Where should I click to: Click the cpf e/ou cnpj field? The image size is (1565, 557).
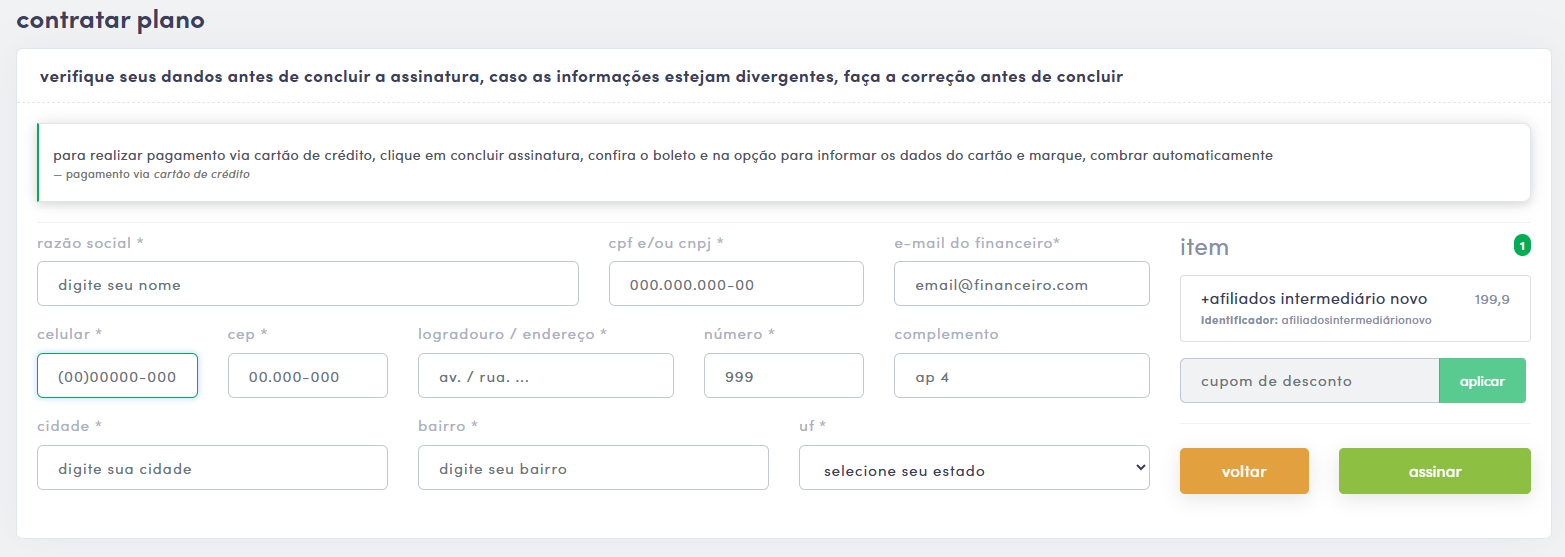736,284
